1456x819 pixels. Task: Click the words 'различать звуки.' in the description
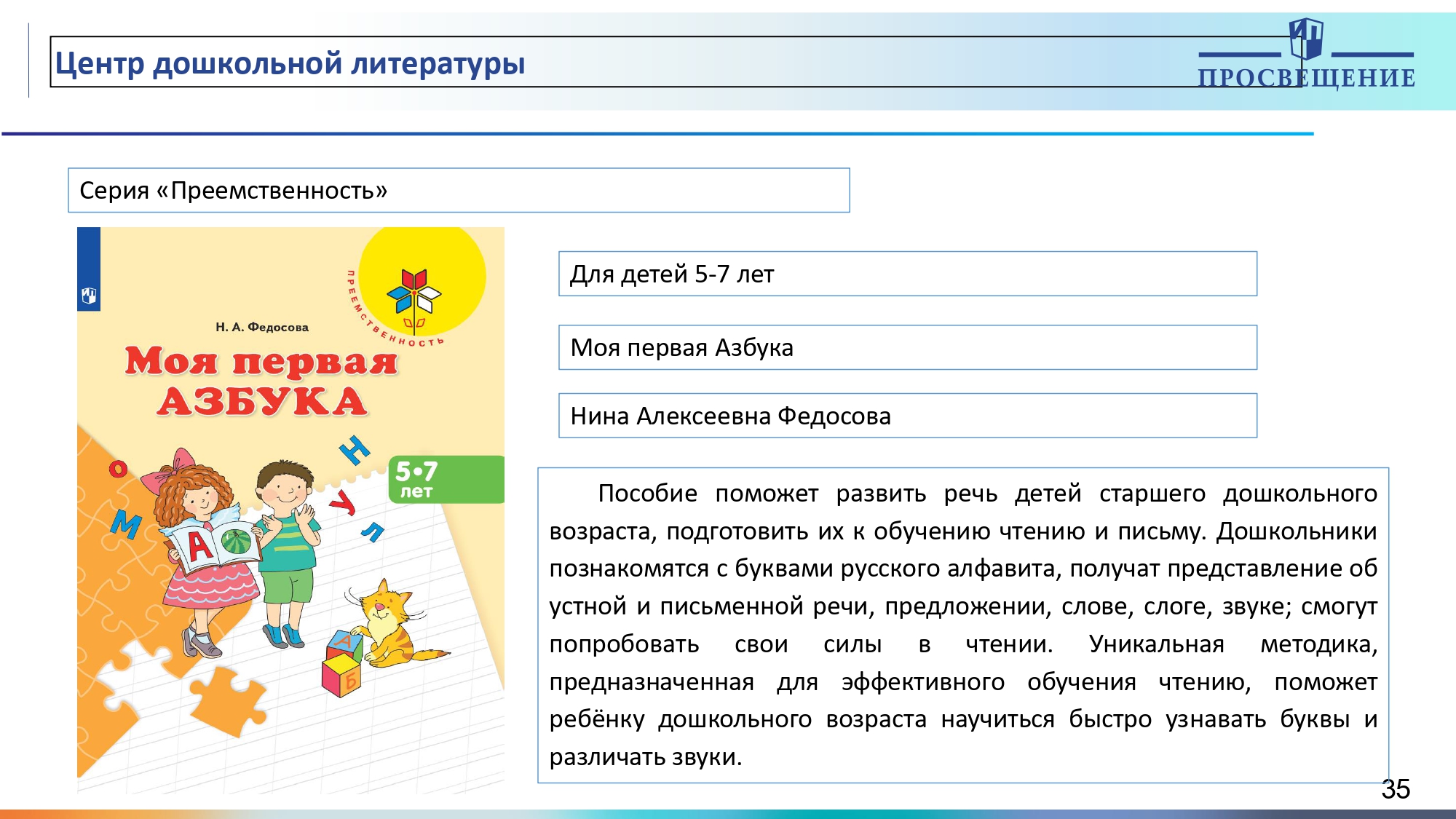[x=646, y=757]
